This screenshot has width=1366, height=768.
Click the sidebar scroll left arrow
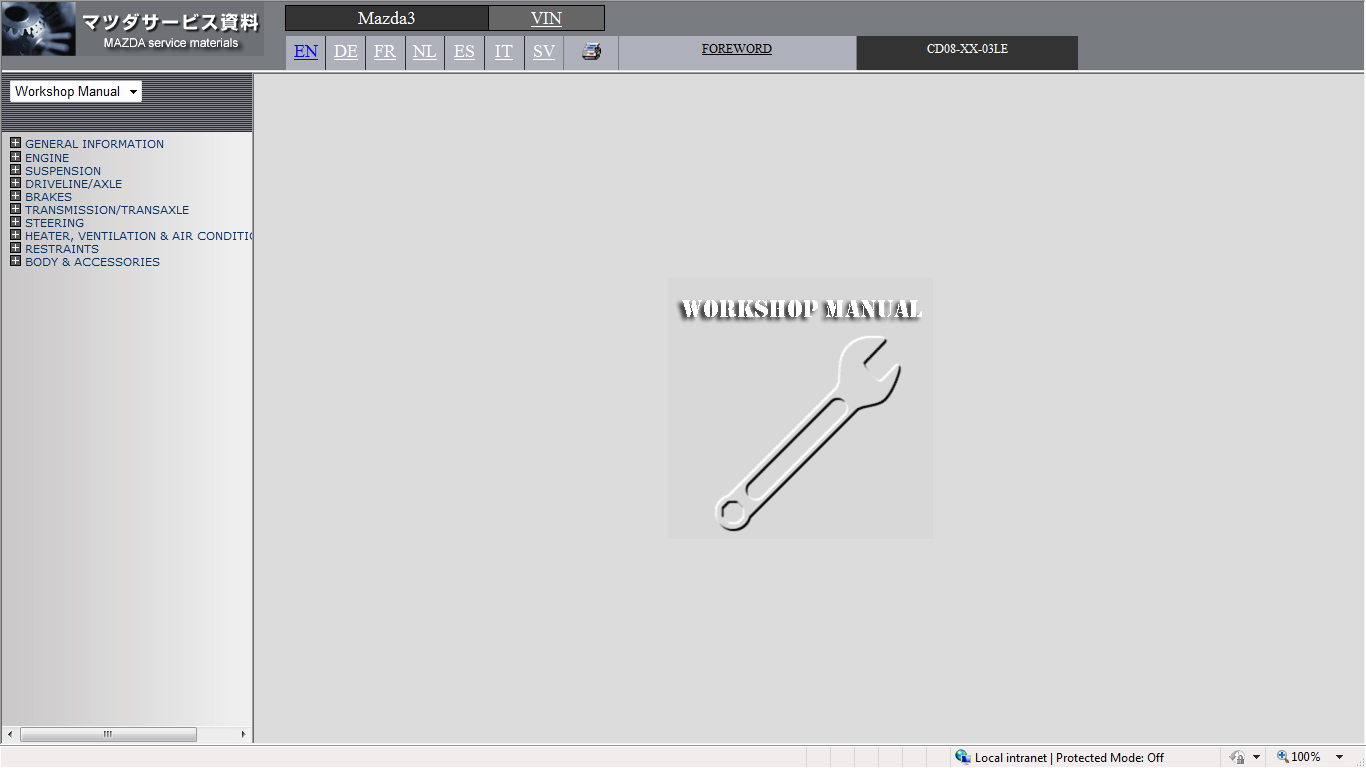coord(10,735)
